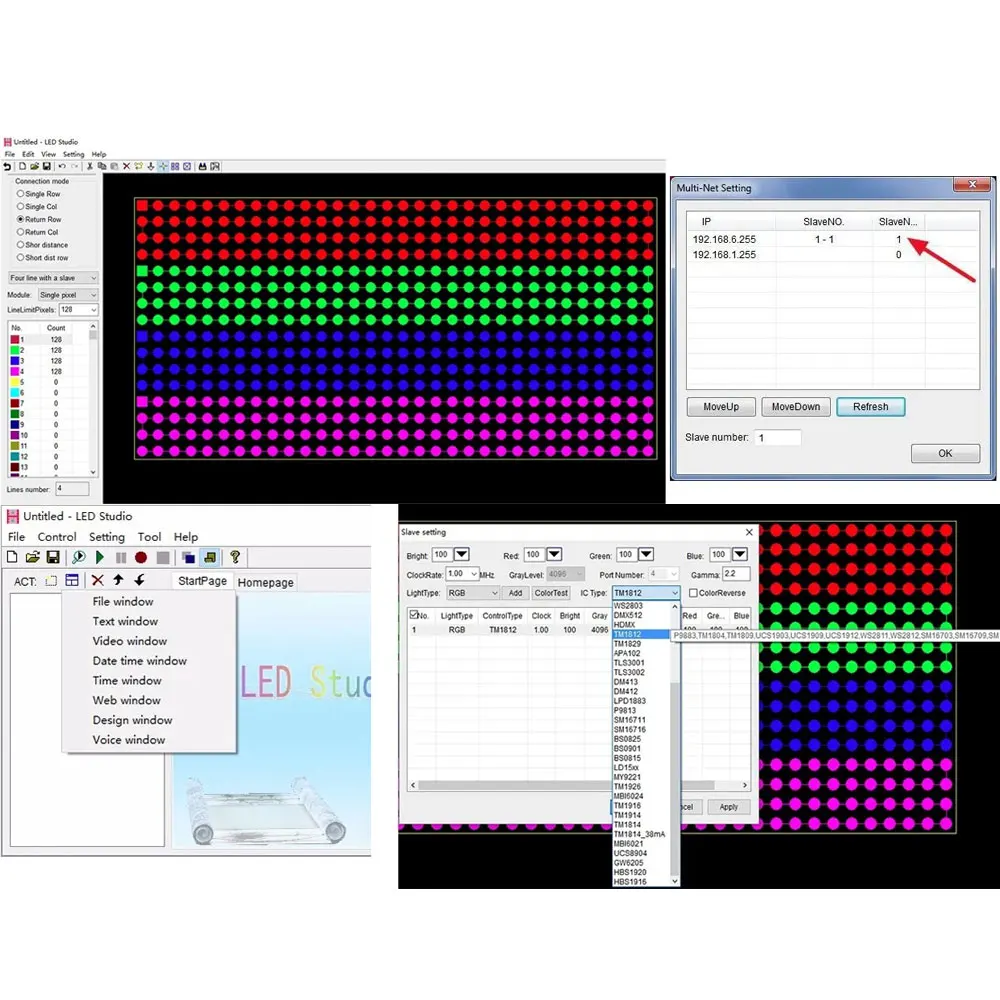Click the Help question mark icon
Viewport: 1000px width, 1000px height.
point(236,558)
